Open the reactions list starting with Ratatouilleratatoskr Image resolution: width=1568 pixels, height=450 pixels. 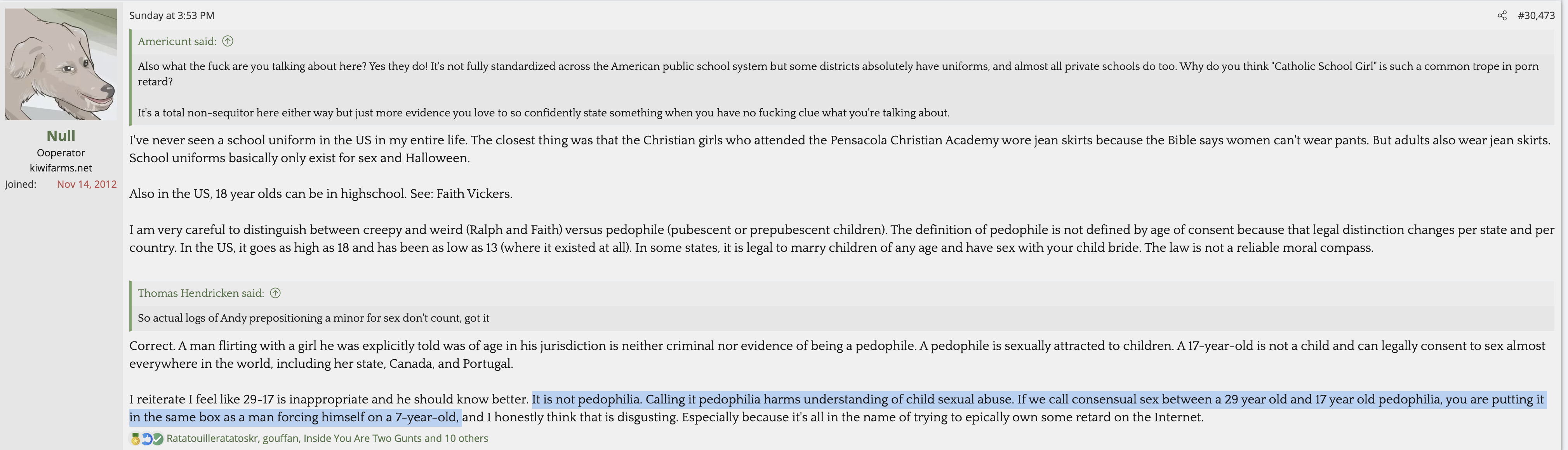click(327, 438)
